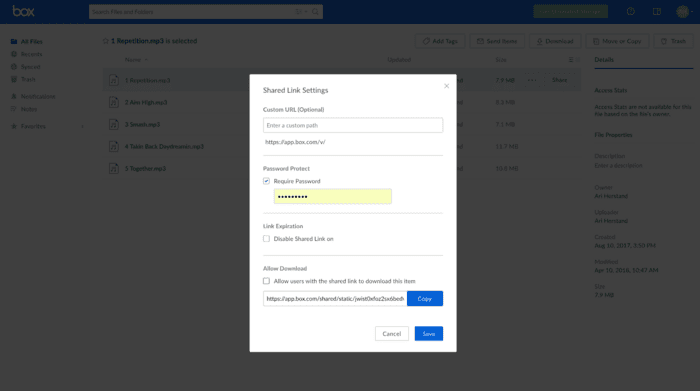
Task: Click music icon for 4 Takin Back Daydreamin.mp3
Action: click(114, 146)
